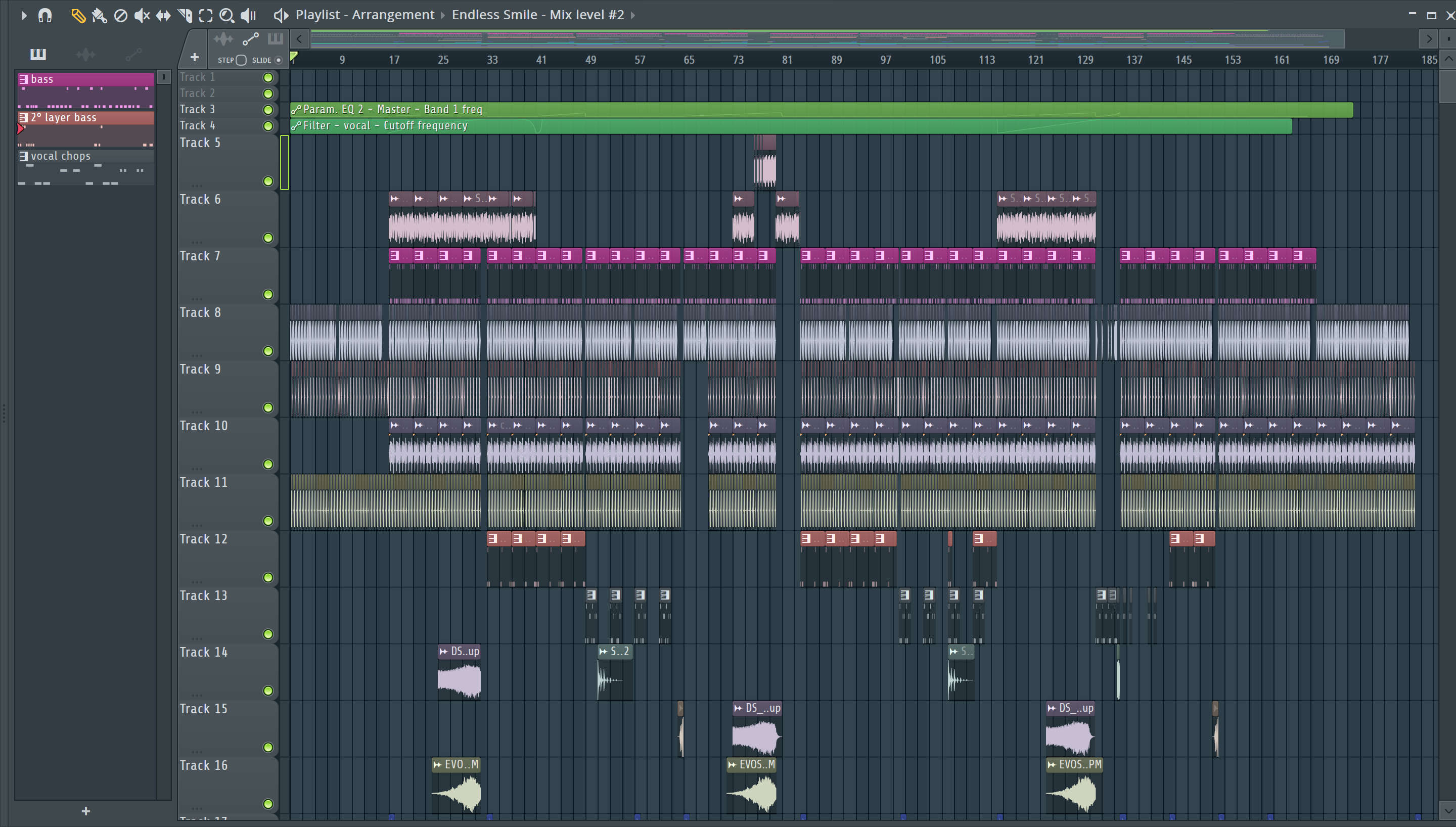Screen dimensions: 1456x827
Task: Select the Draw pencil tool
Action: [78, 15]
